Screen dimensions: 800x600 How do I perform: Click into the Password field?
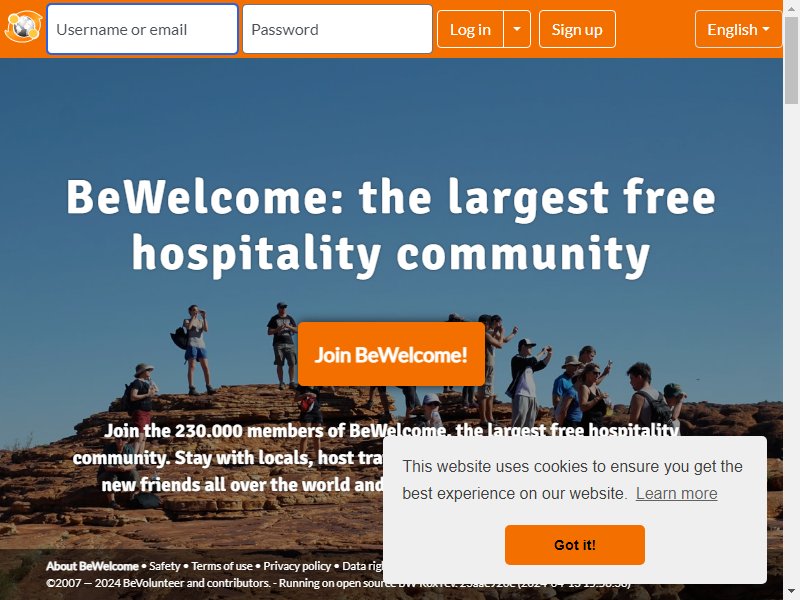pos(337,29)
